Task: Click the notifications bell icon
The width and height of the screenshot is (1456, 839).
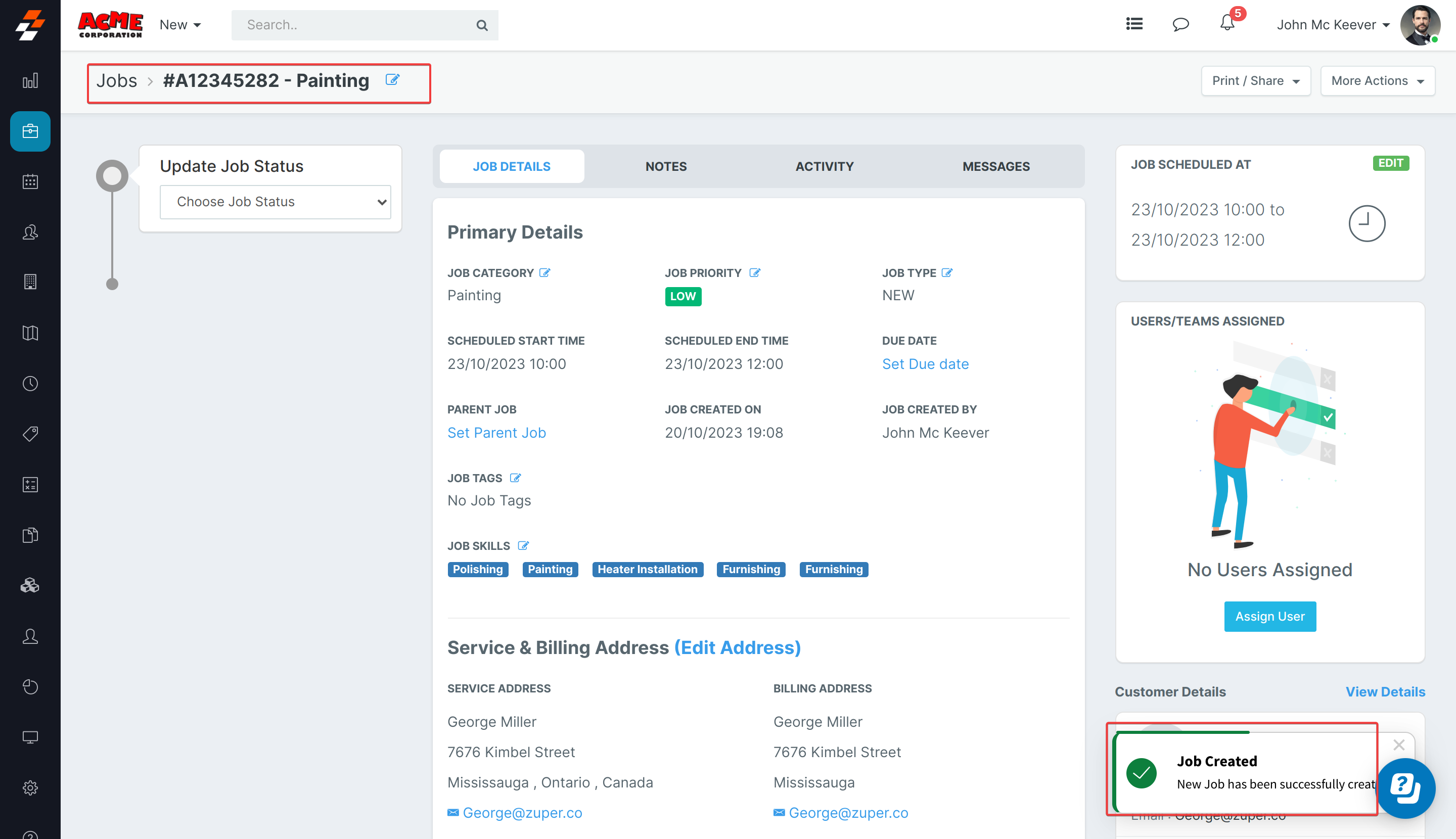Action: [1226, 24]
